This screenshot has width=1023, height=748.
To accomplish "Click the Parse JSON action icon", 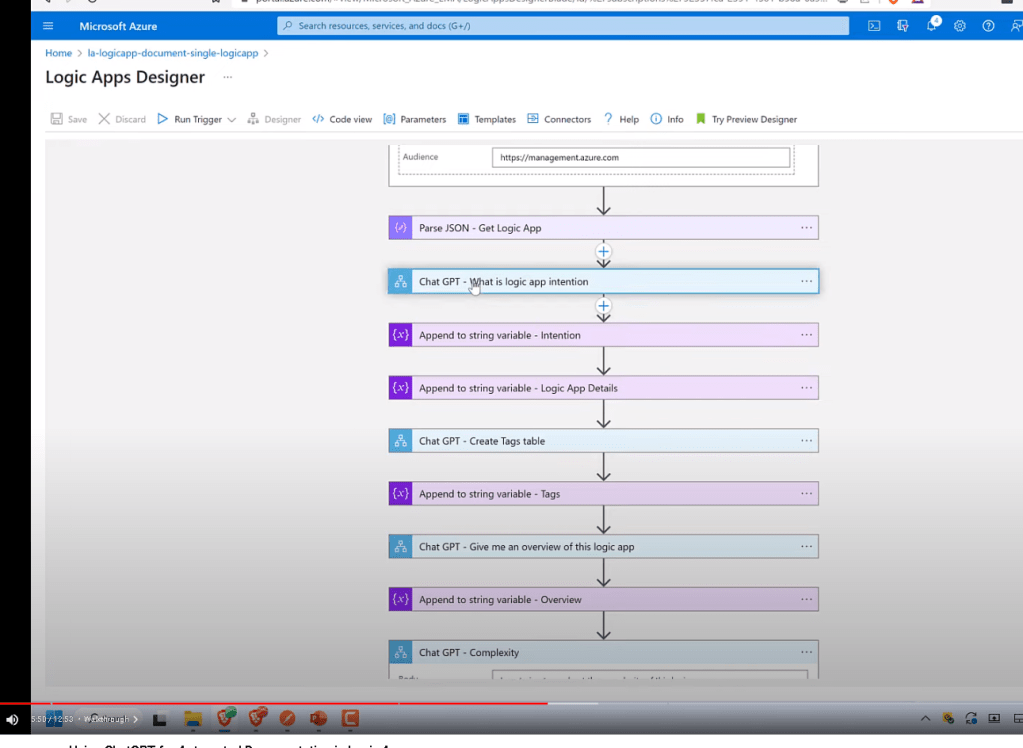I will tap(401, 228).
